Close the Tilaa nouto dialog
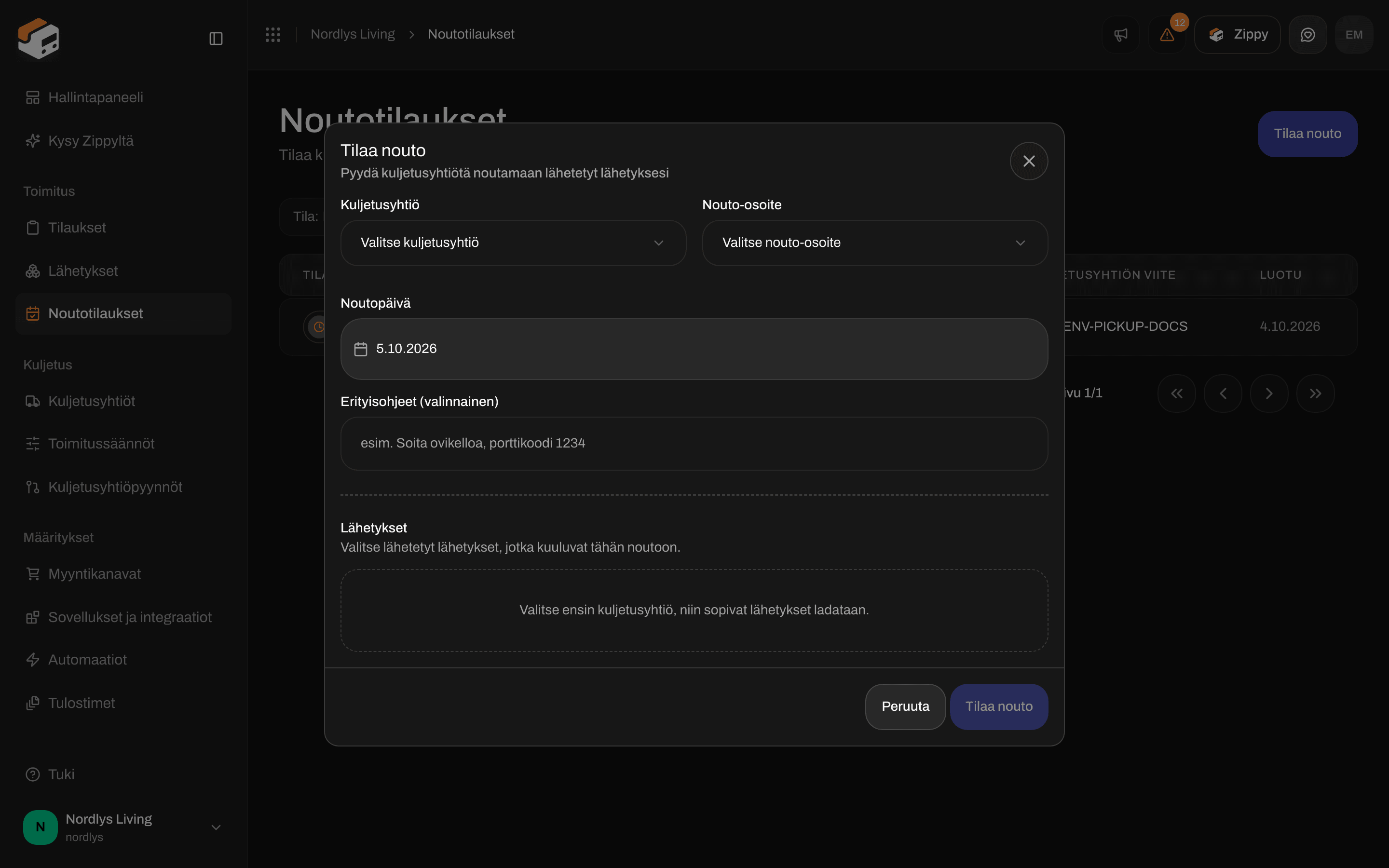Image resolution: width=1389 pixels, height=868 pixels. 1029,162
